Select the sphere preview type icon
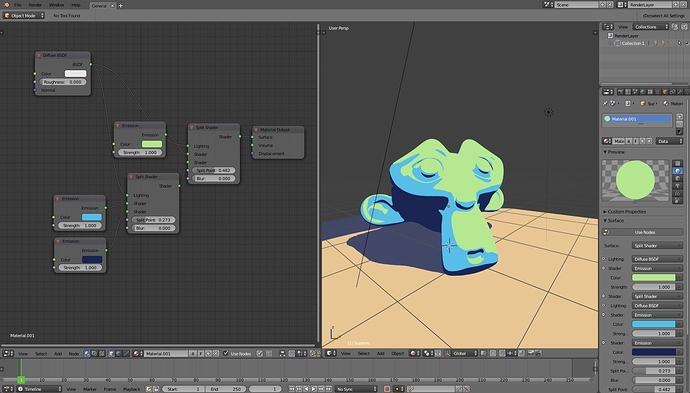 (678, 171)
